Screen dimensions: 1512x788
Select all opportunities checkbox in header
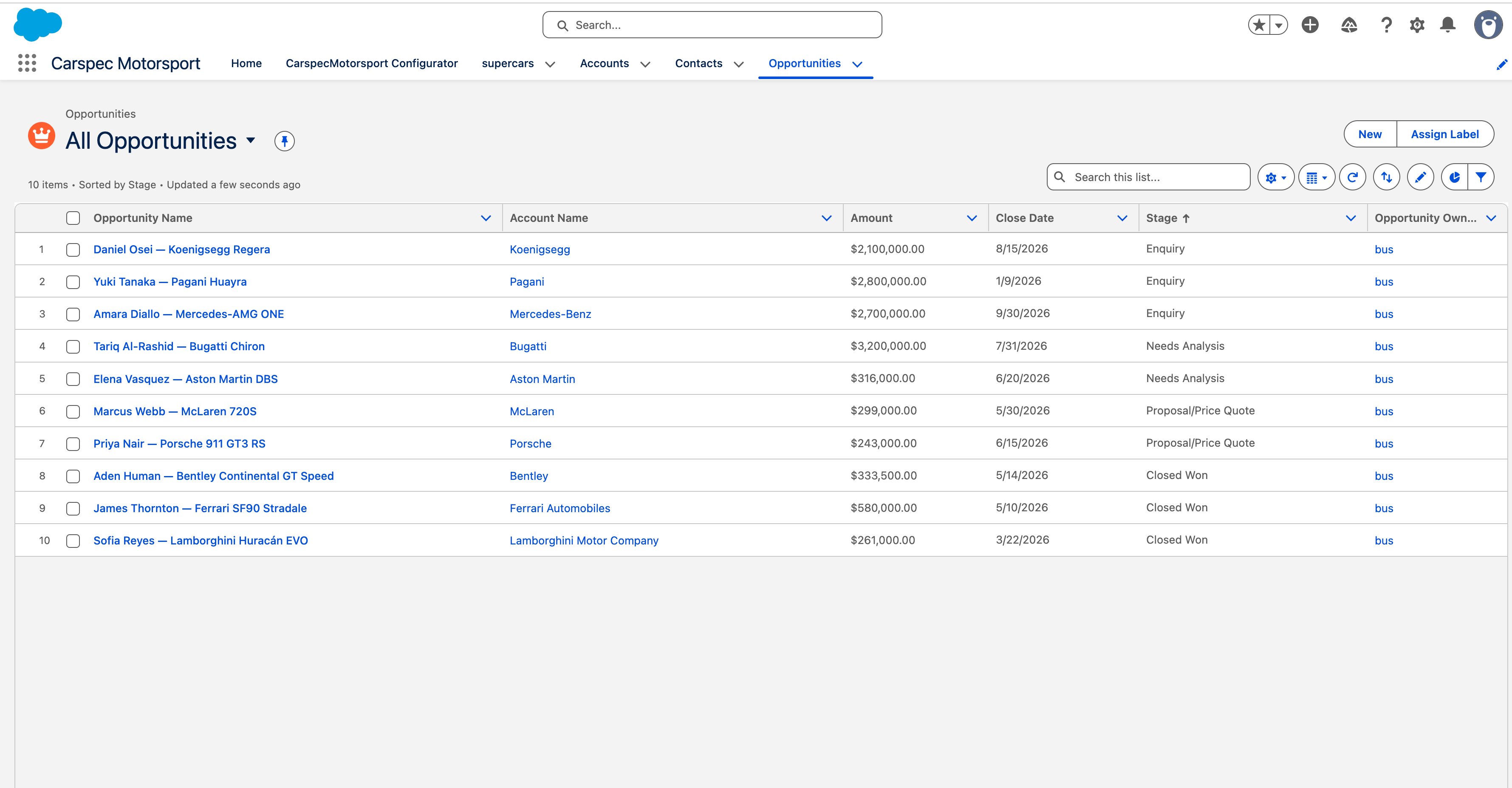73,218
